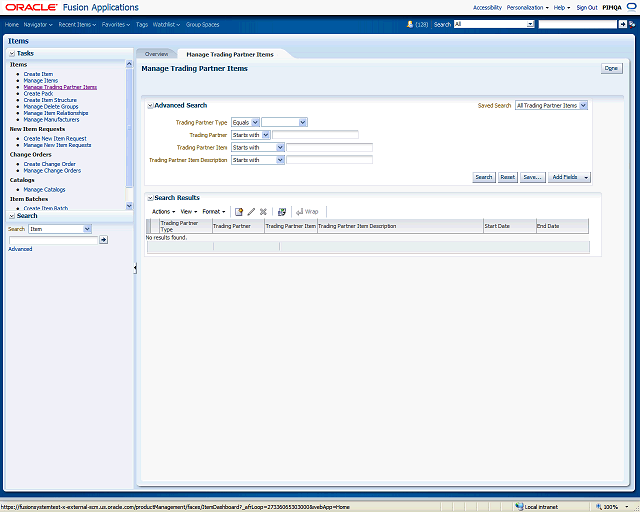Open the Help menu
Image resolution: width=640 pixels, height=512 pixels.
pos(562,7)
